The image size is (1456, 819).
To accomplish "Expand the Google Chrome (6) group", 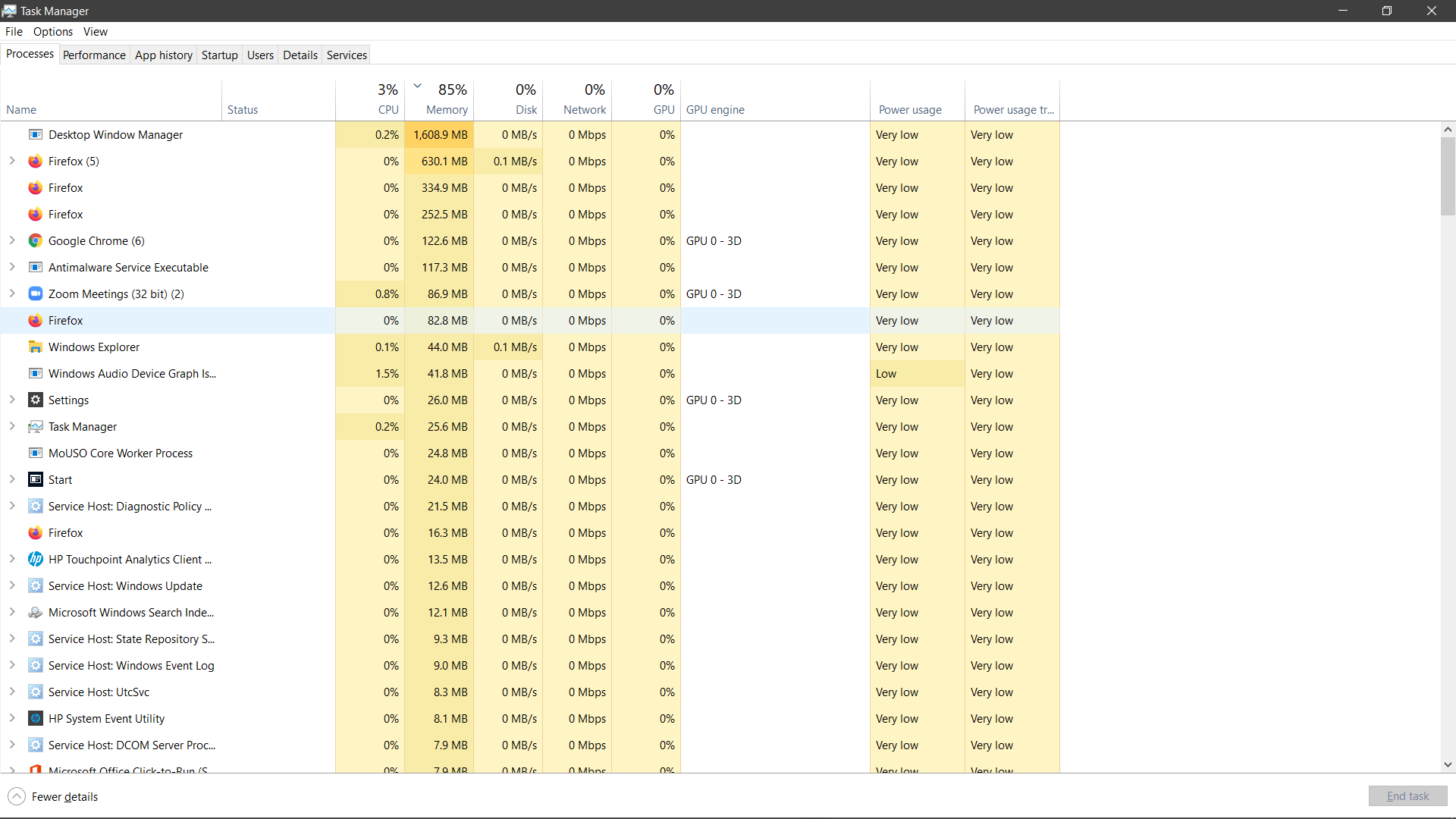I will tap(12, 240).
